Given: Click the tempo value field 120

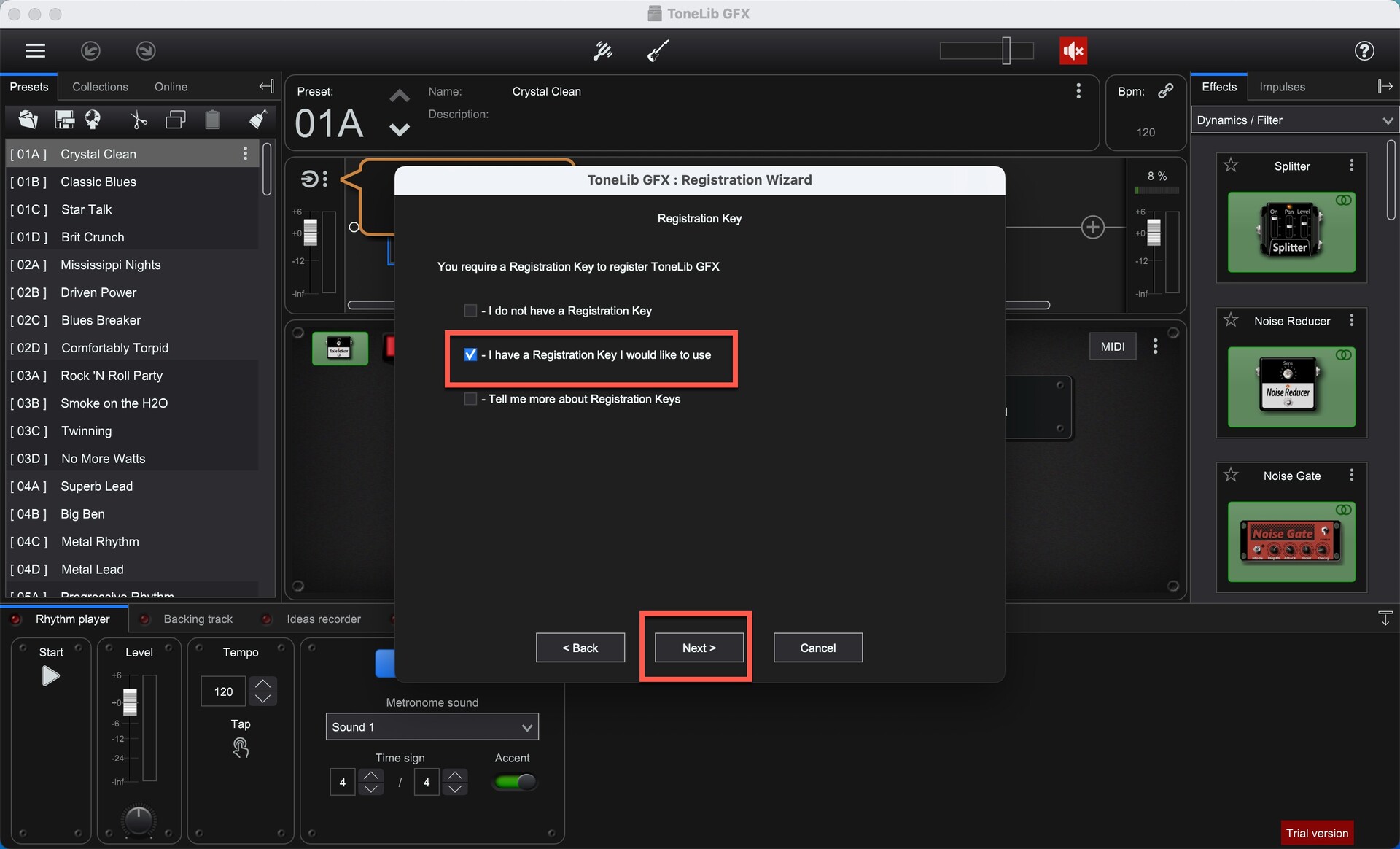Looking at the screenshot, I should [x=223, y=691].
